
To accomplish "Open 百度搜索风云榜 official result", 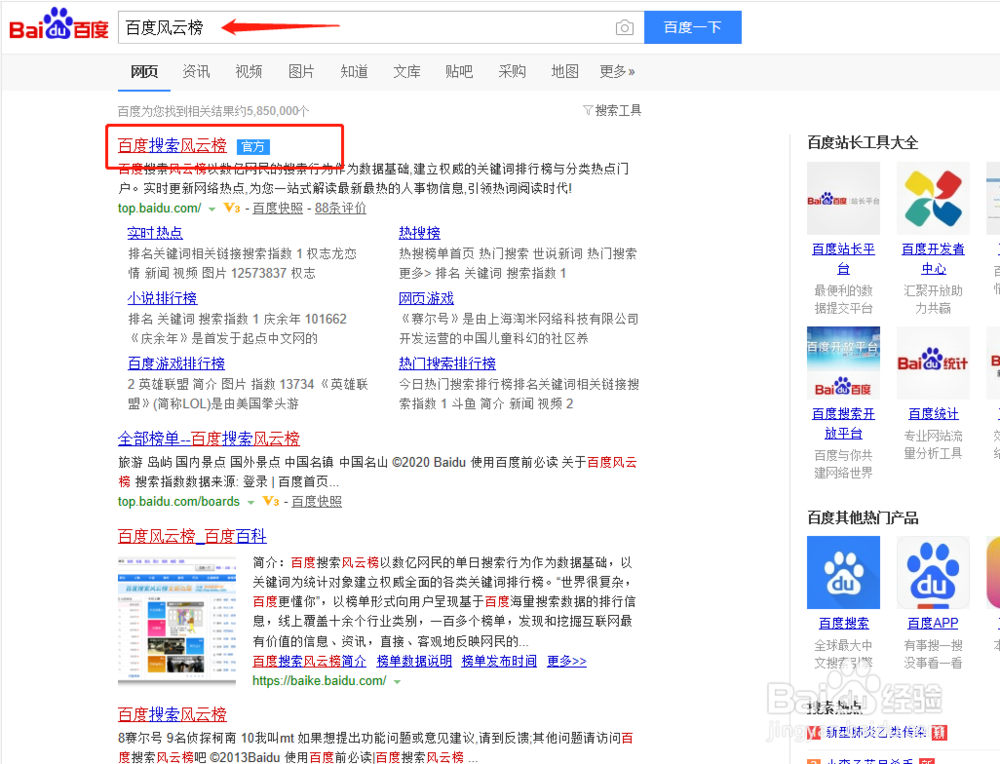I will 172,145.
